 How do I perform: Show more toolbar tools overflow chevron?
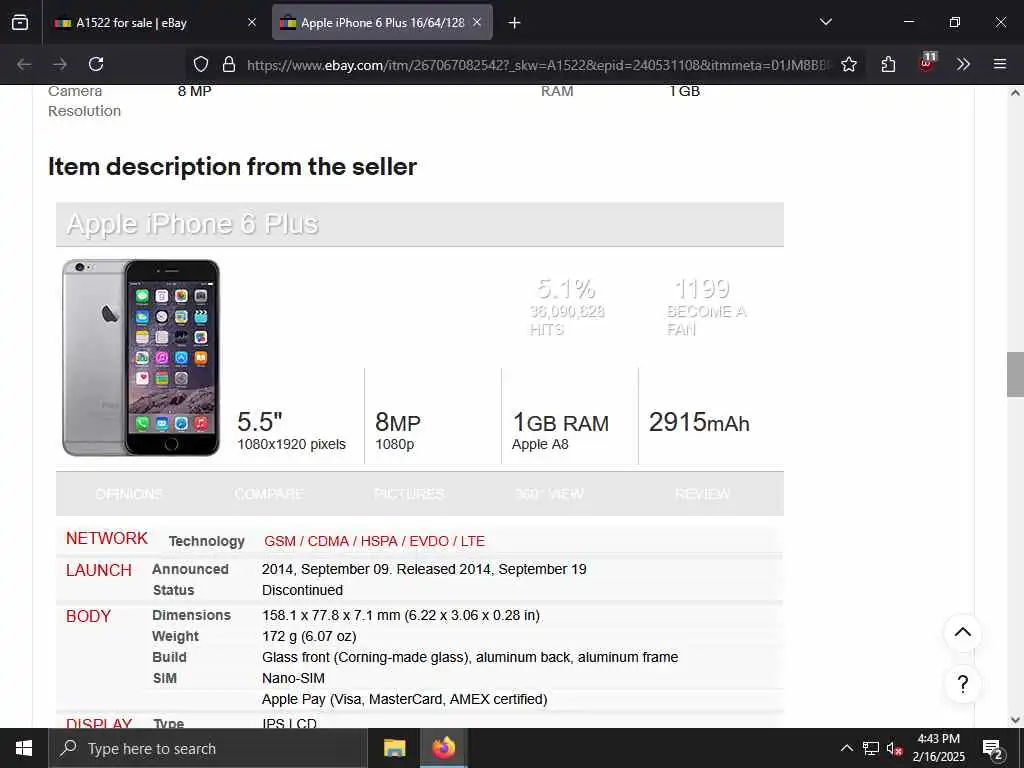coord(963,64)
